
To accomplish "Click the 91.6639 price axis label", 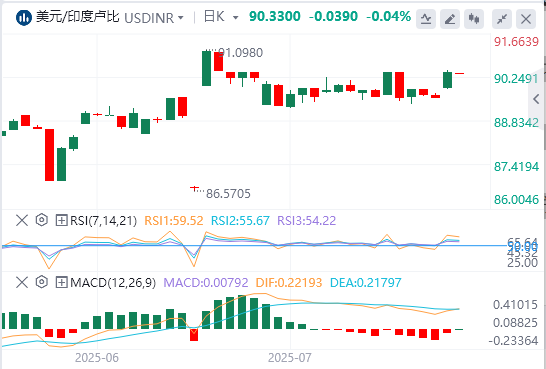I will 516,42.
